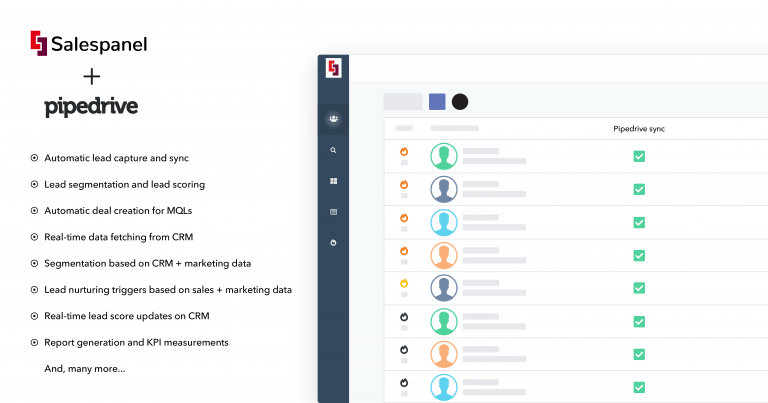Select the flame icon in the dark sidebar

click(x=334, y=243)
